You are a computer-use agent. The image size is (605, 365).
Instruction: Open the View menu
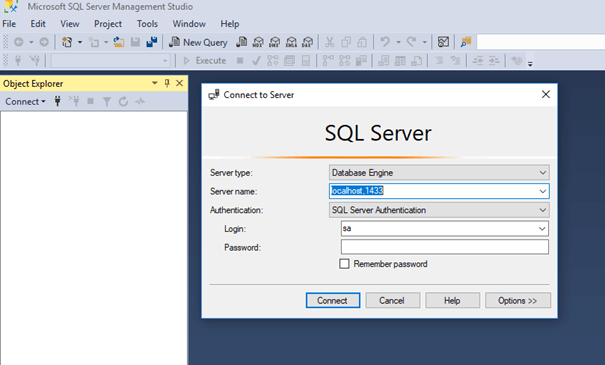tap(69, 24)
